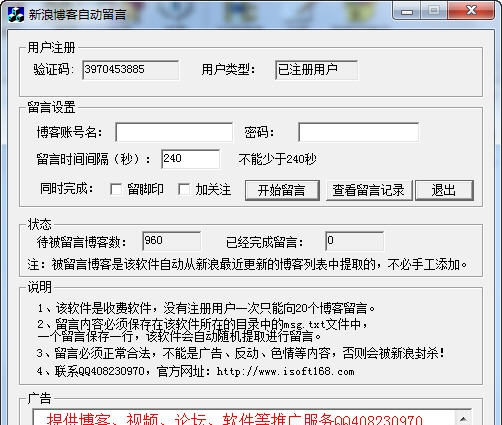The image size is (502, 425).
Task: Click the 留言时间间隔 field showing 240
Action: tap(190, 159)
